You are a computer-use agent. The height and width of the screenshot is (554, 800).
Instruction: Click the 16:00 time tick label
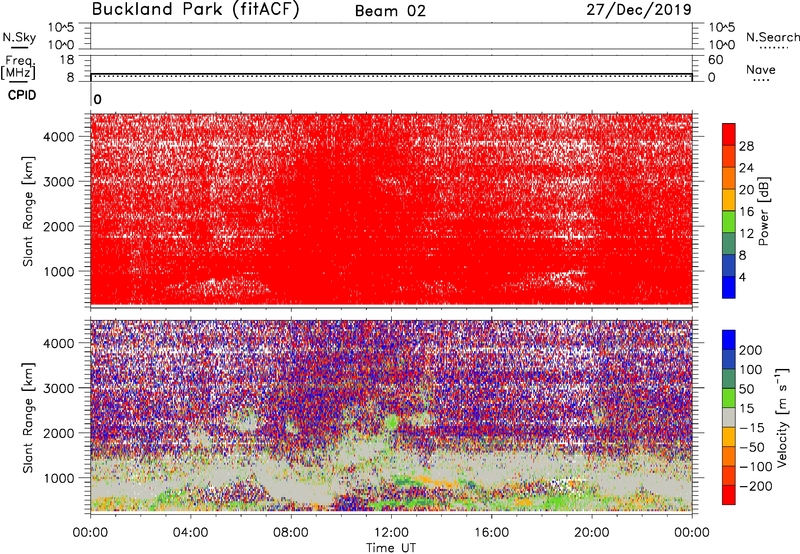pyautogui.click(x=491, y=533)
